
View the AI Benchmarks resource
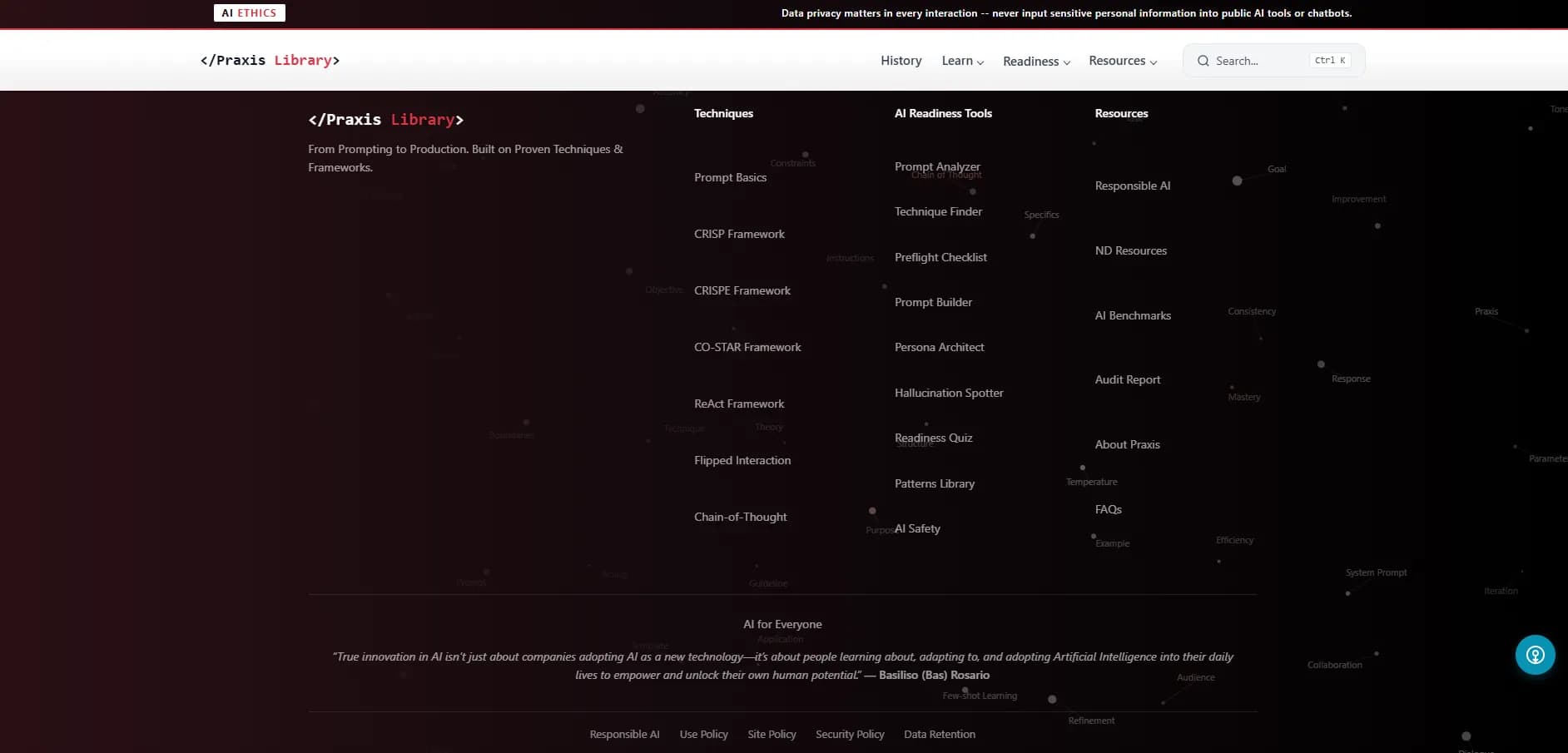click(x=1132, y=315)
